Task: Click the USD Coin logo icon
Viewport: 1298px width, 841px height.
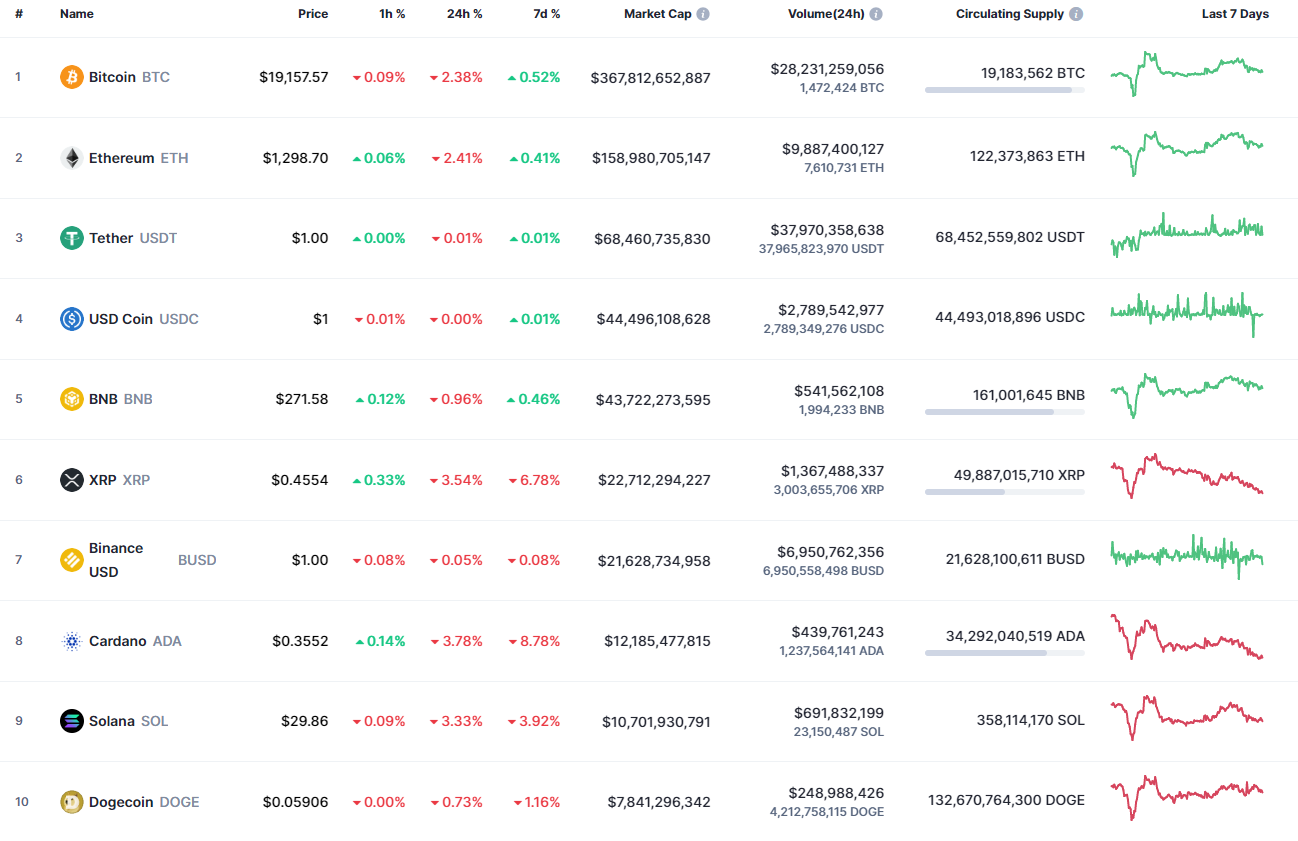Action: (x=70, y=318)
